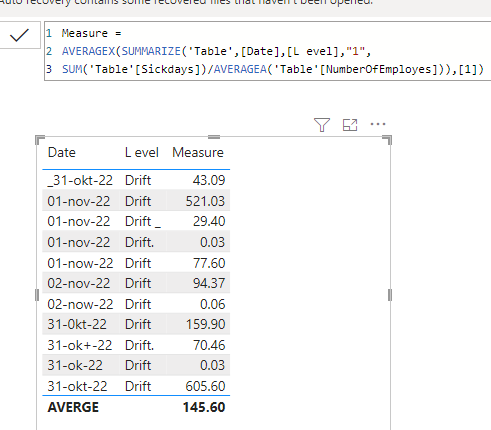Click AVERAGEA in formula line 3
The width and height of the screenshot is (491, 430).
coord(240,69)
